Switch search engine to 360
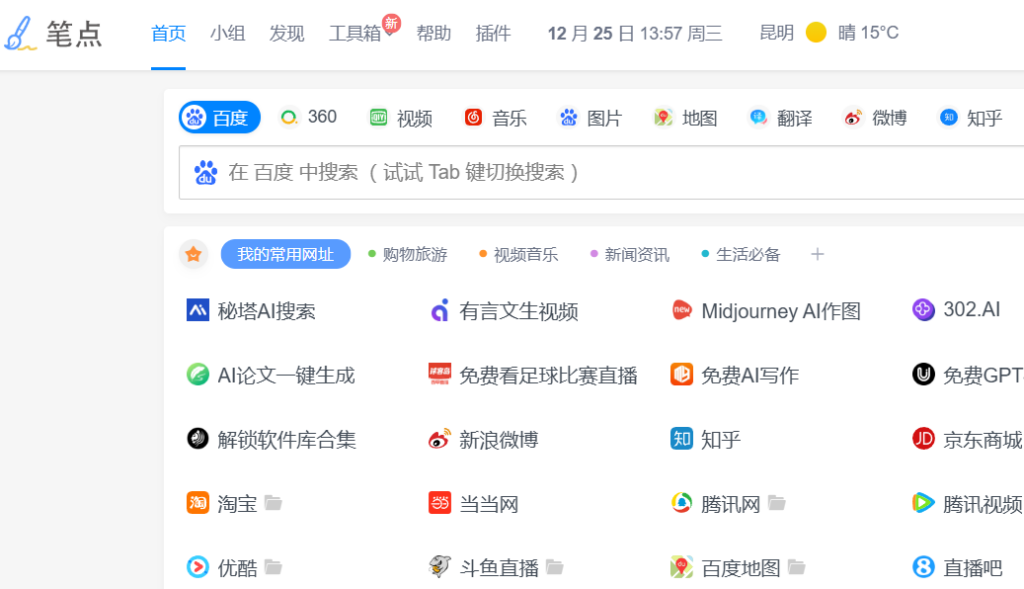 tap(308, 118)
